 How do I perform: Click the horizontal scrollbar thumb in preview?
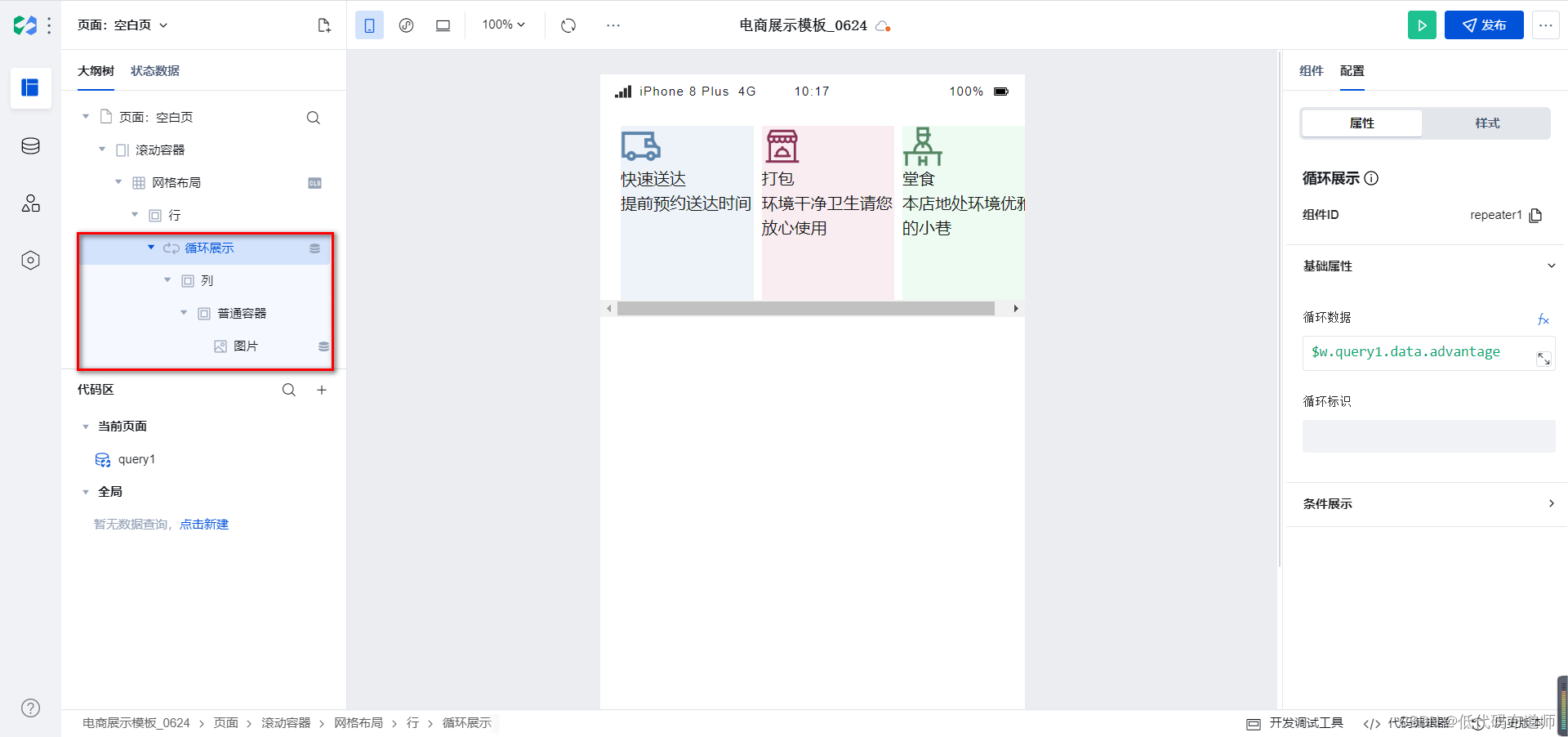coord(806,309)
